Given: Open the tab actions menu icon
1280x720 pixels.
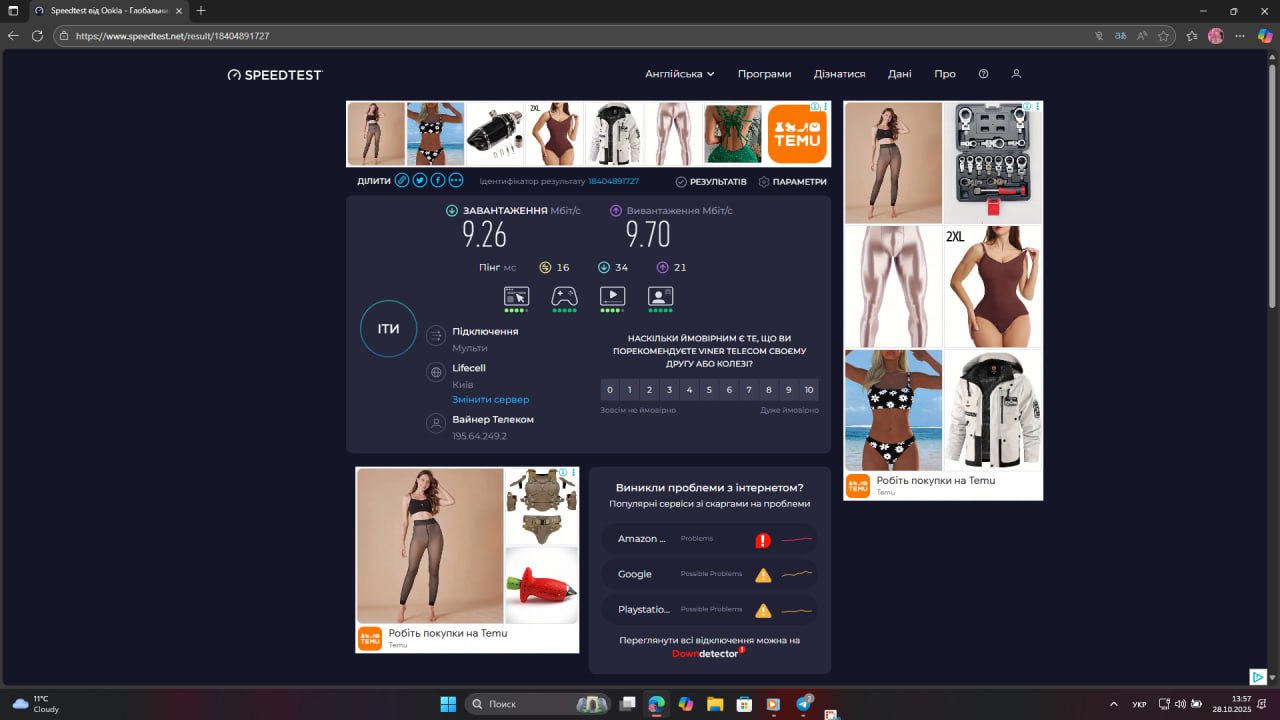Looking at the screenshot, I should tap(13, 10).
